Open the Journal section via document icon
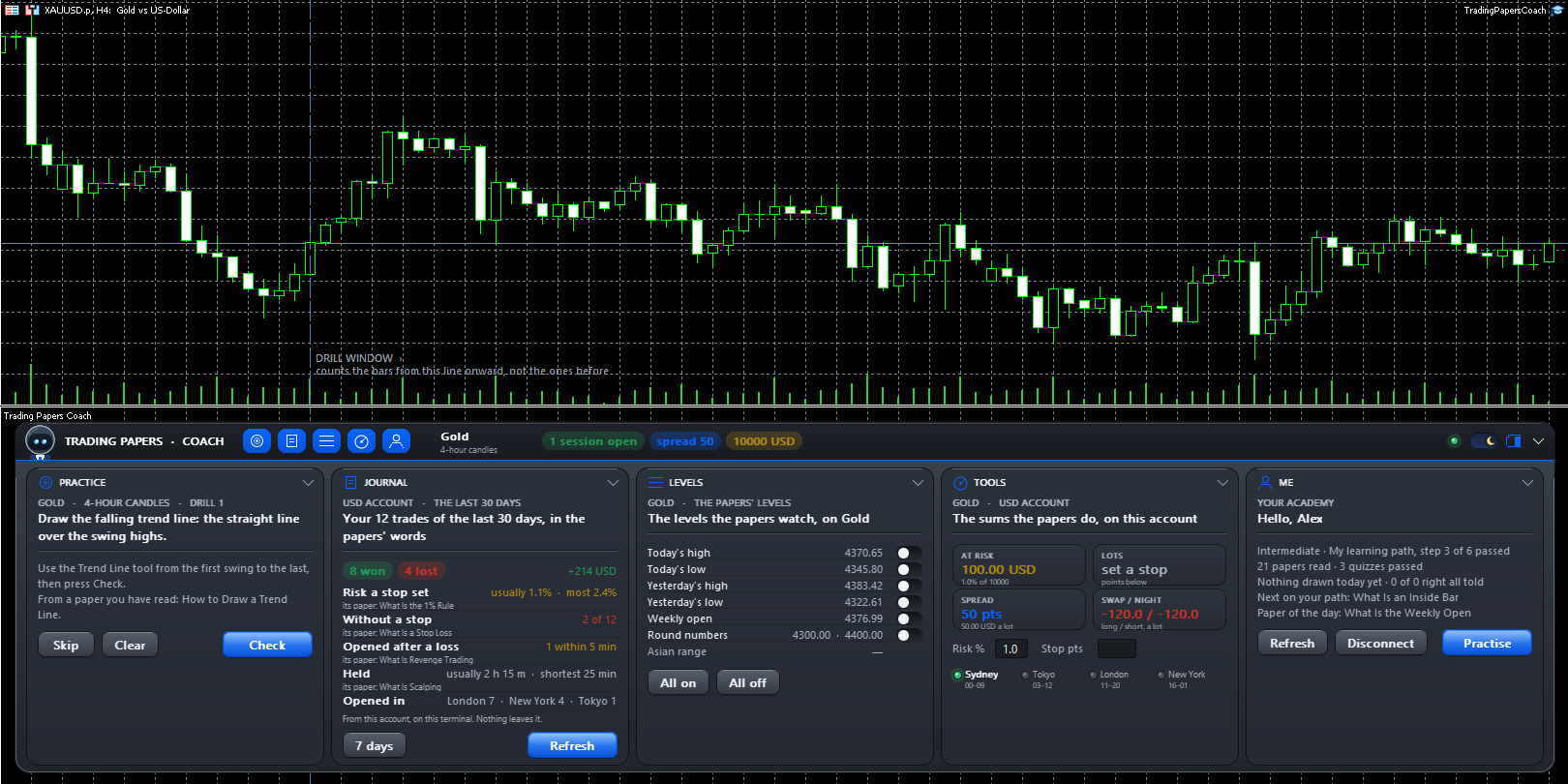Viewport: 1568px width, 784px height. tap(291, 441)
